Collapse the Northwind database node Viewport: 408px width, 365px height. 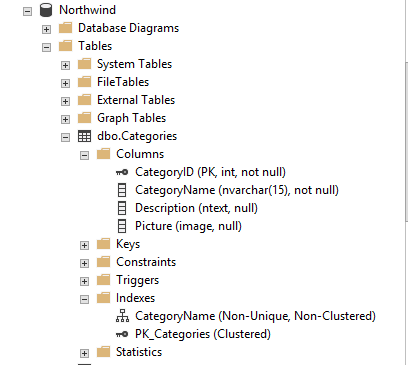pyautogui.click(x=27, y=11)
